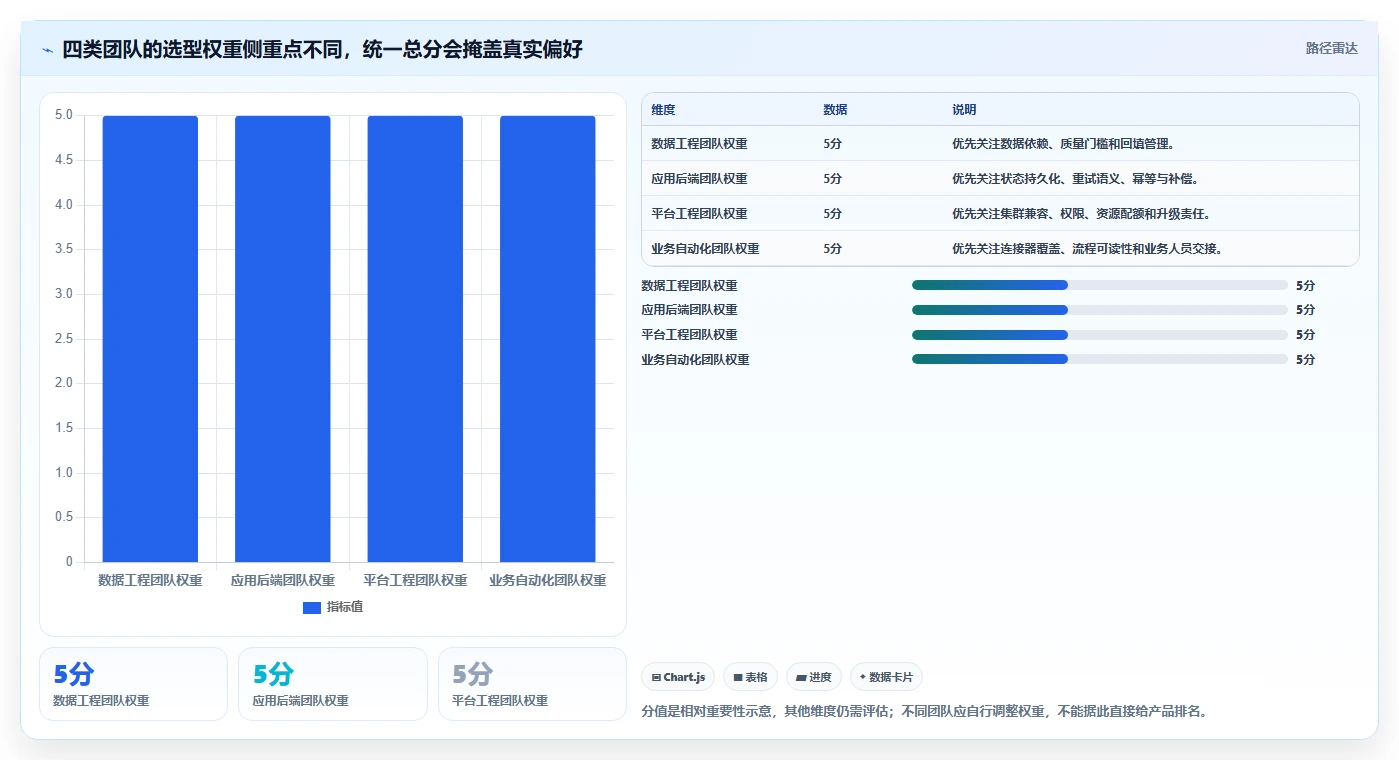
Task: Click the footnote starting '分值是相对重要性示意'
Action: click(x=924, y=712)
